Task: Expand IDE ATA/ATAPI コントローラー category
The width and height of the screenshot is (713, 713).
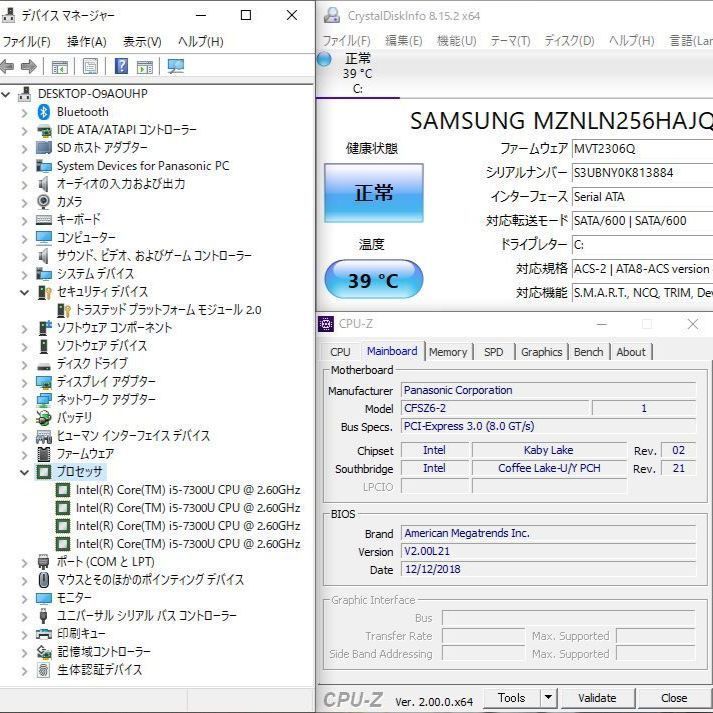Action: coord(25,131)
